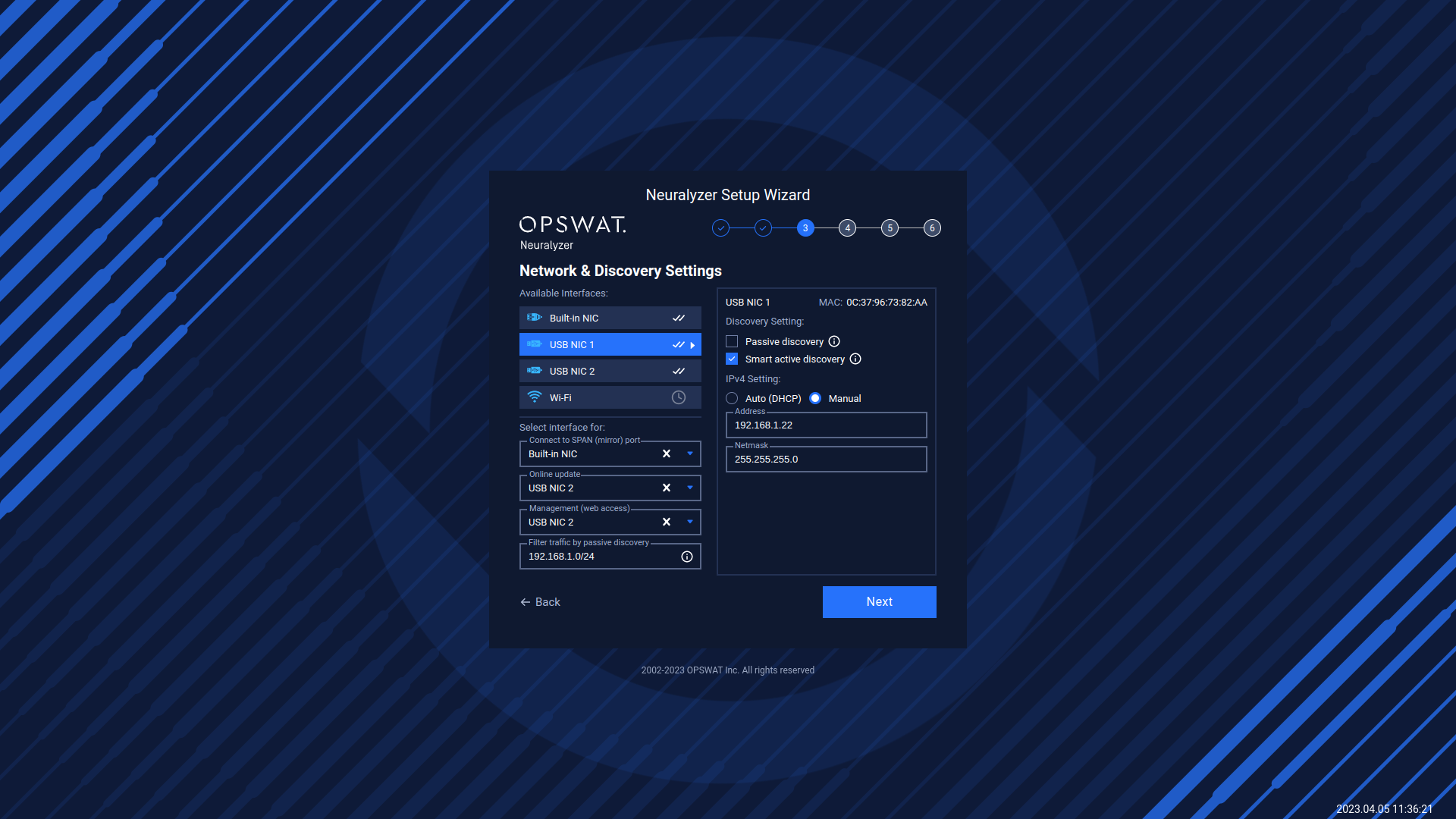Screen dimensions: 1456x819
Task: Go to wizard step 6 indicator
Action: [x=932, y=227]
